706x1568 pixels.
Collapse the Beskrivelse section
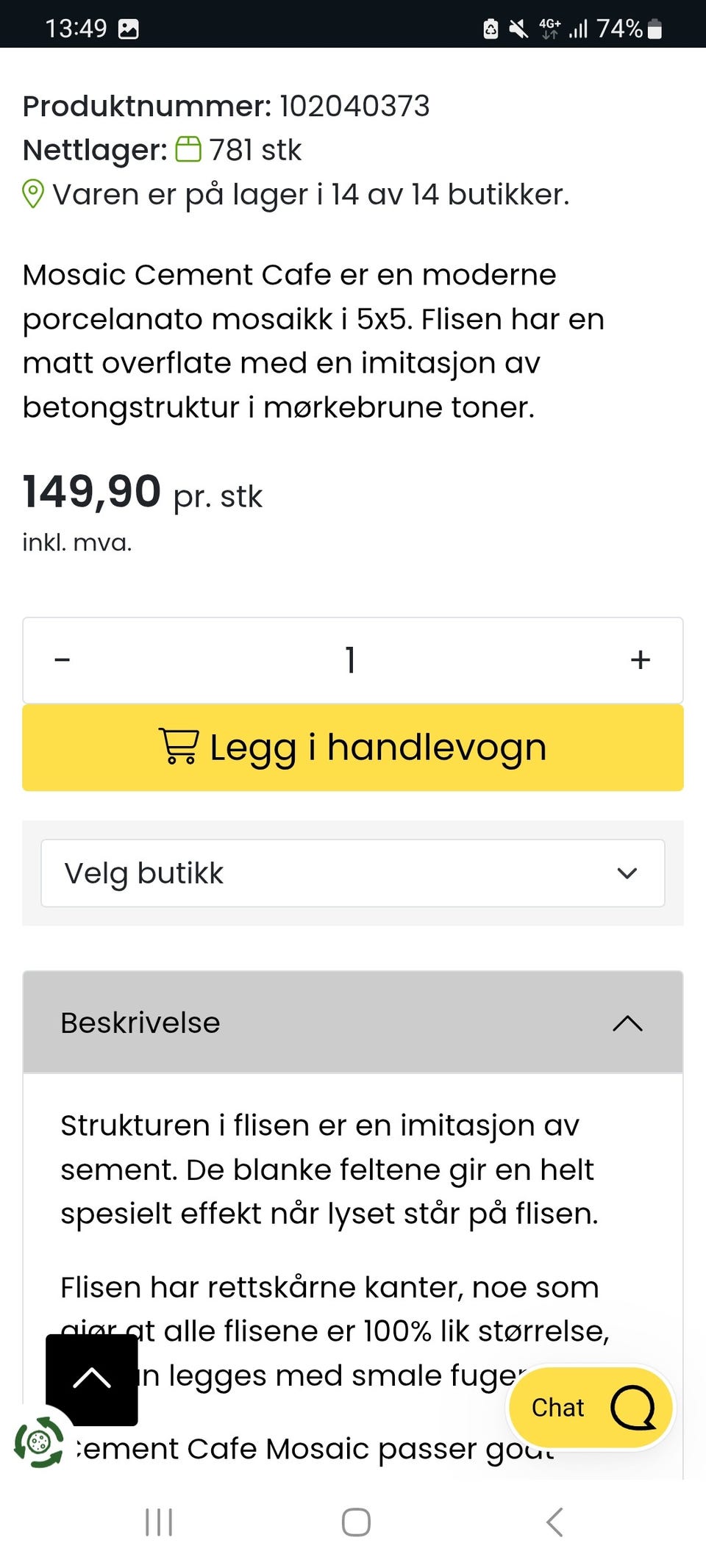(x=353, y=1023)
